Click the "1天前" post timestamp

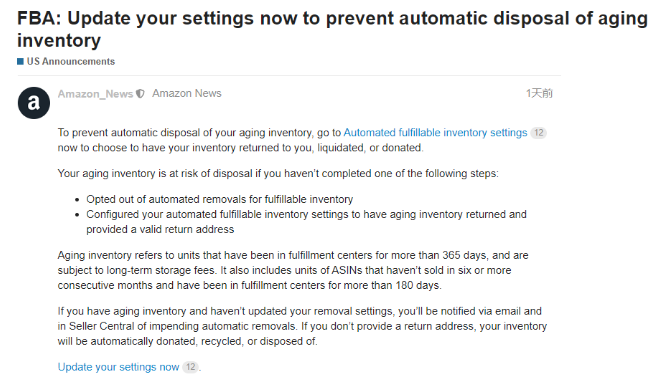point(539,93)
